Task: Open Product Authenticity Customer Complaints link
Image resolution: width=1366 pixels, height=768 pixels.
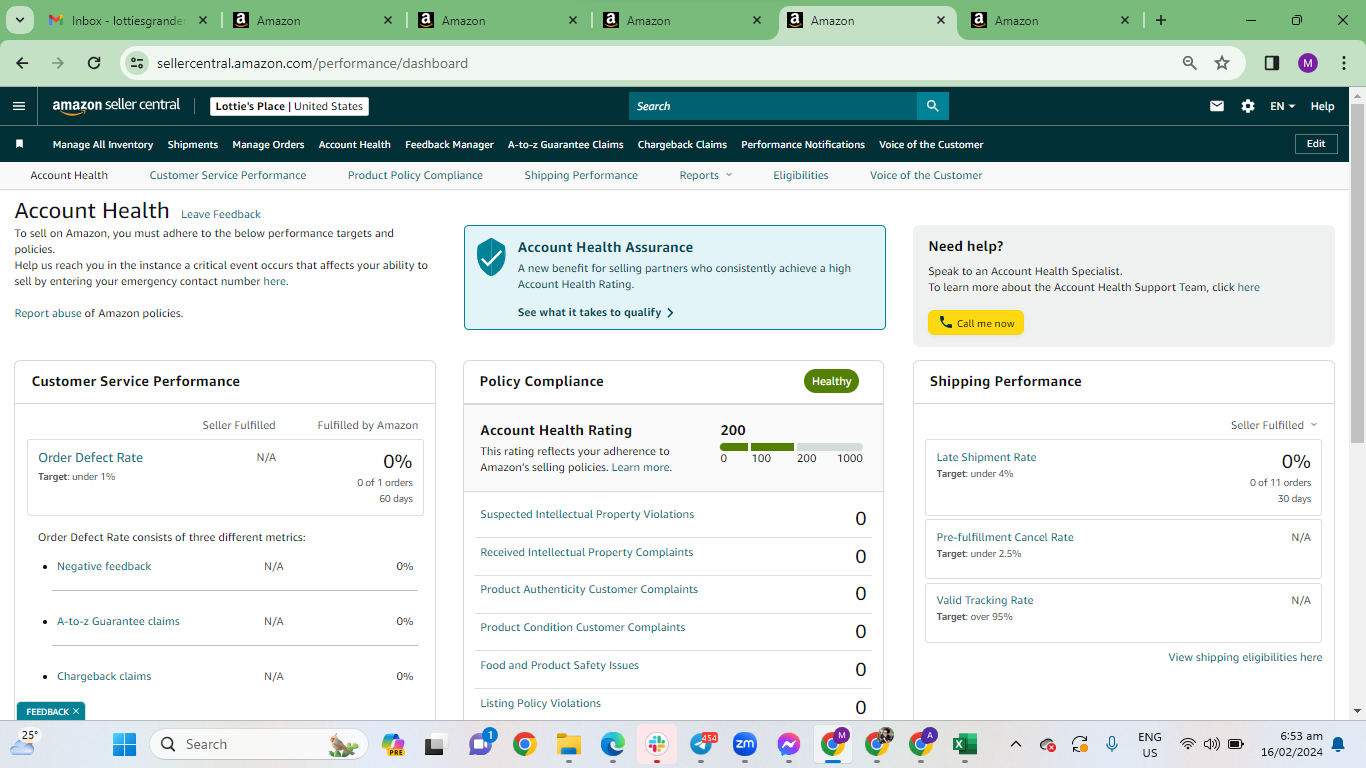Action: [589, 589]
